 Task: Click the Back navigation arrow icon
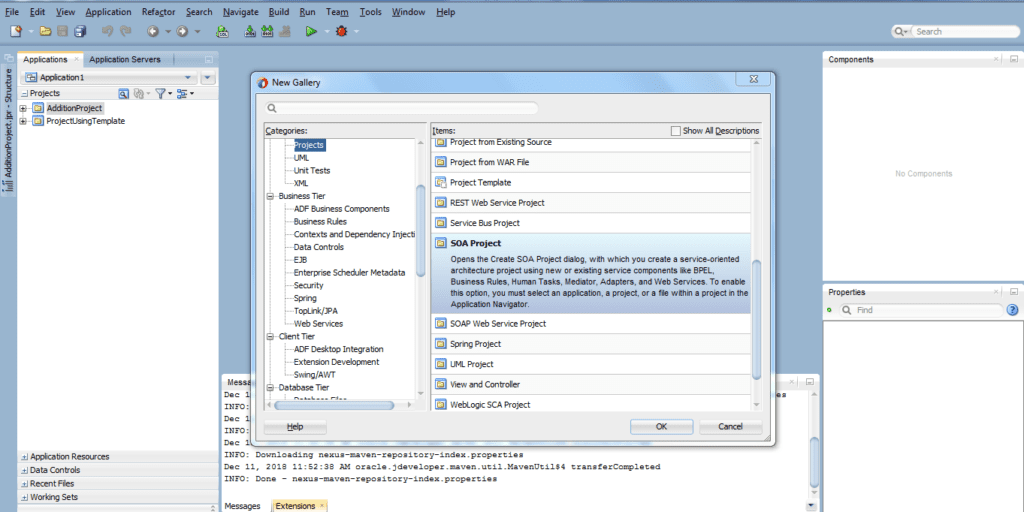pos(153,31)
